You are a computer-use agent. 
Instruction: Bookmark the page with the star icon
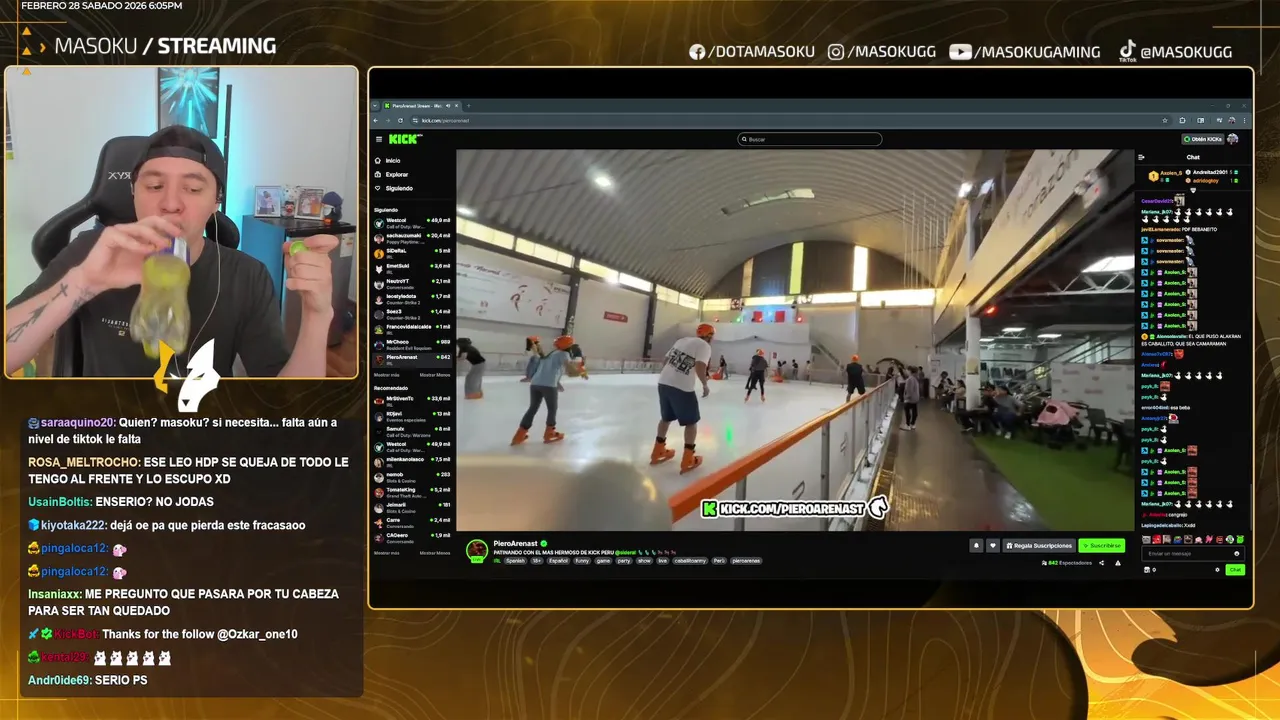point(1165,120)
